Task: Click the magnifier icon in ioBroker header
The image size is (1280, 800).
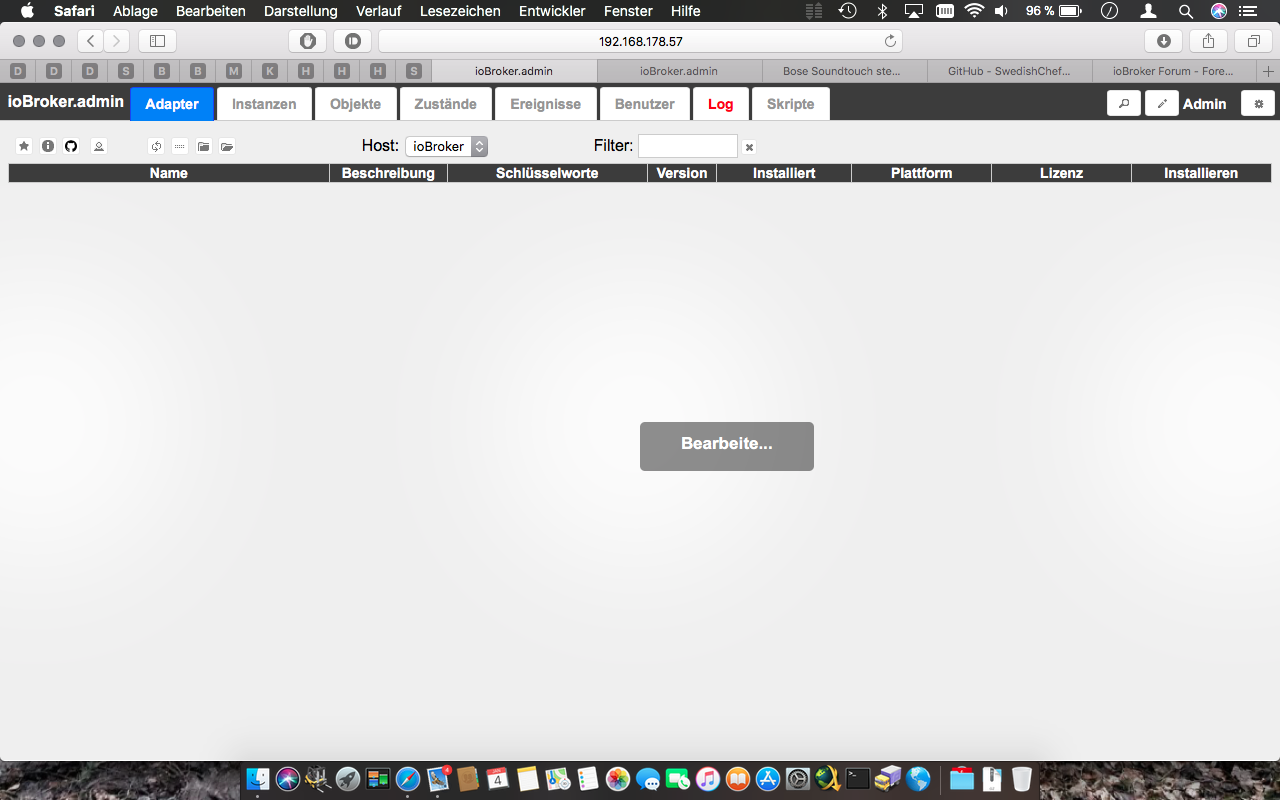Action: click(1124, 104)
